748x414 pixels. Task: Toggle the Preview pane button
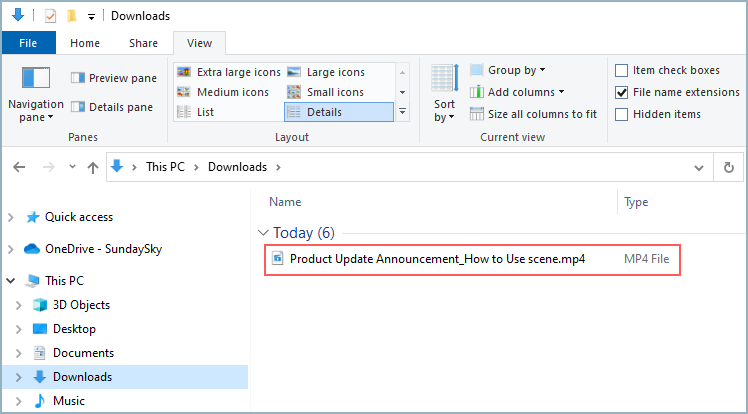(113, 78)
